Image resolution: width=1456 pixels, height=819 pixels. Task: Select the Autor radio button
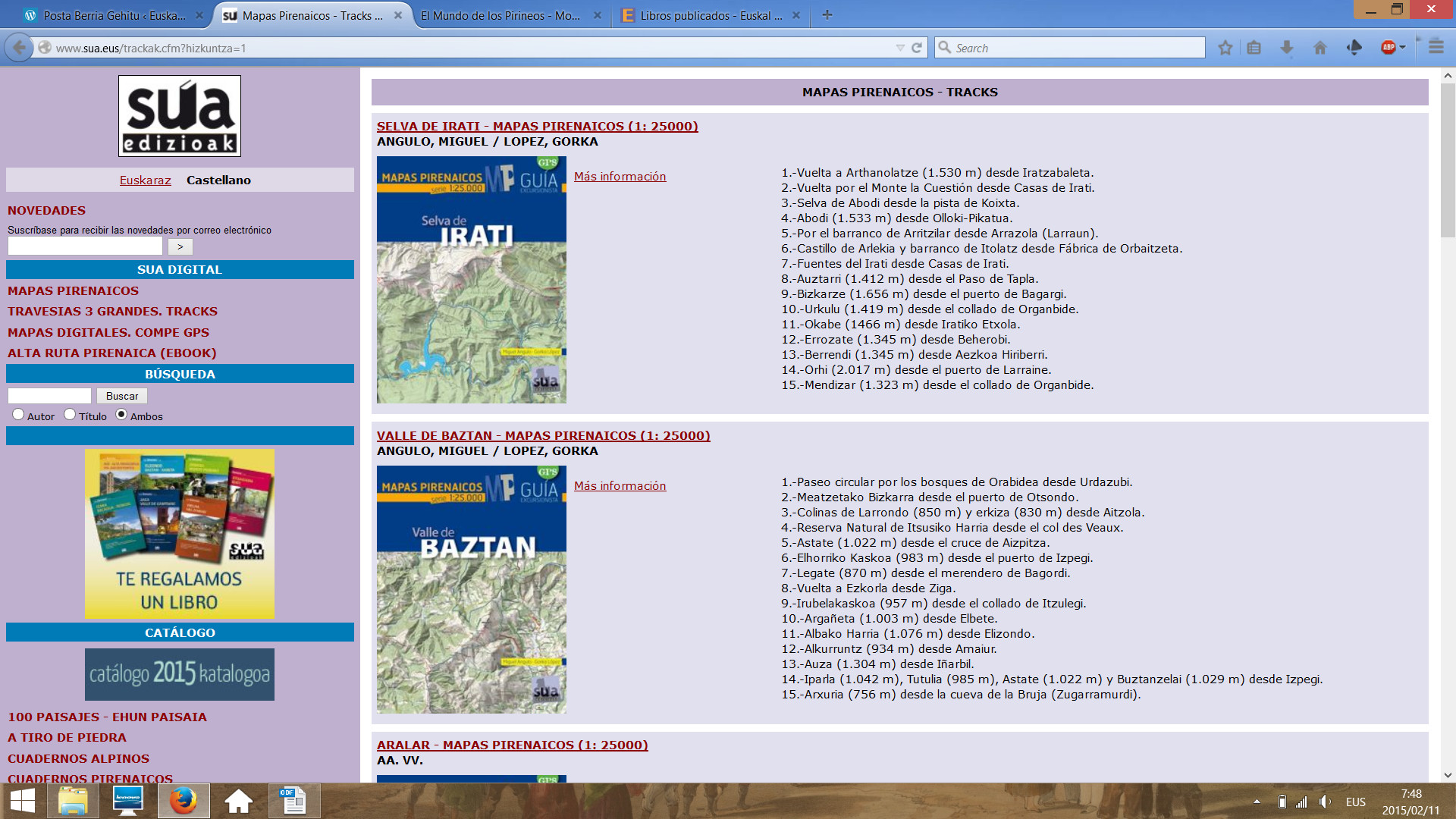pyautogui.click(x=18, y=415)
